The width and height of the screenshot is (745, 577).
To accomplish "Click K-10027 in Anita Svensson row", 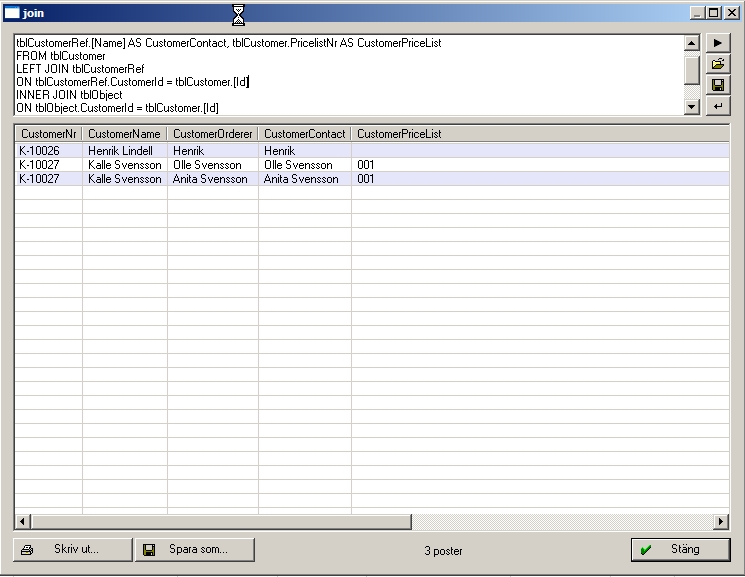I will click(48, 179).
